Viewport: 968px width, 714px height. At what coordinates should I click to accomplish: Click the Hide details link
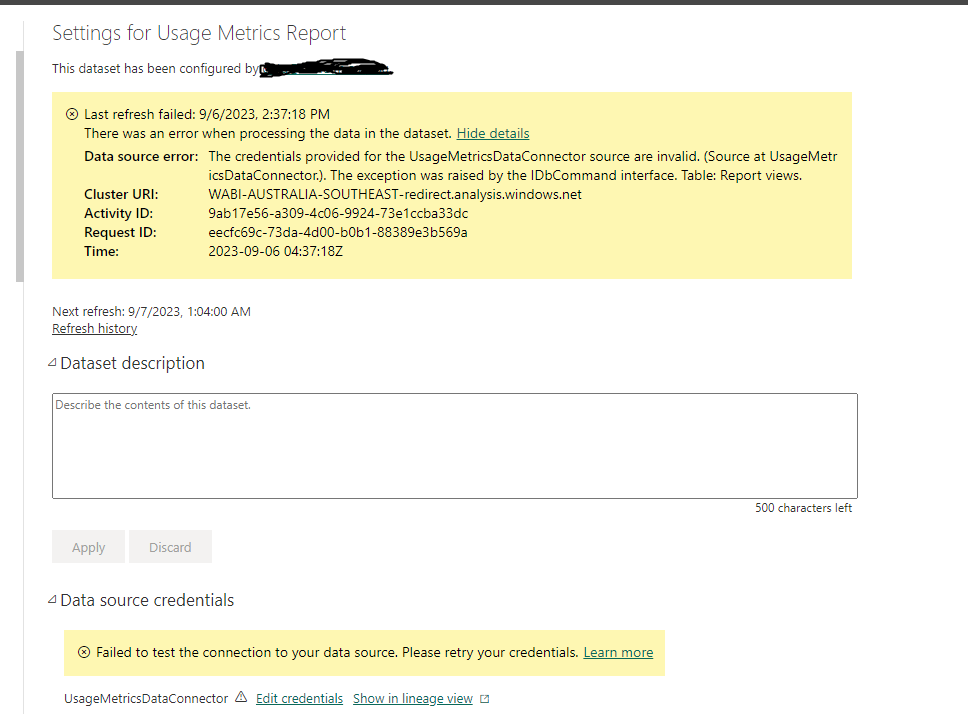[x=493, y=133]
